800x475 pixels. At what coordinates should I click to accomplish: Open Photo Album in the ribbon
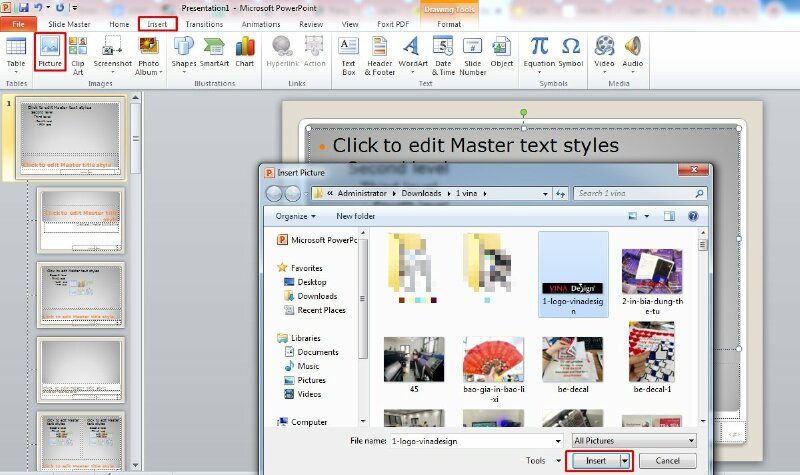(x=148, y=55)
